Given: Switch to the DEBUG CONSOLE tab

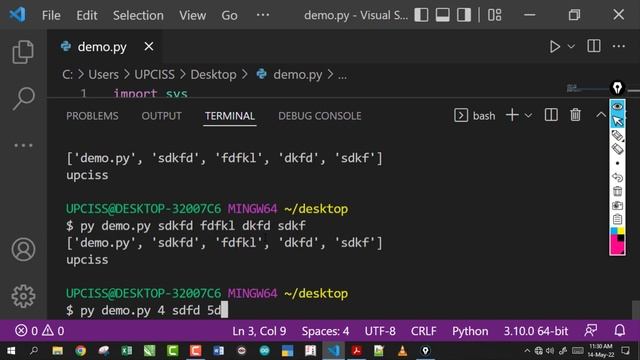Looking at the screenshot, I should click(x=320, y=116).
